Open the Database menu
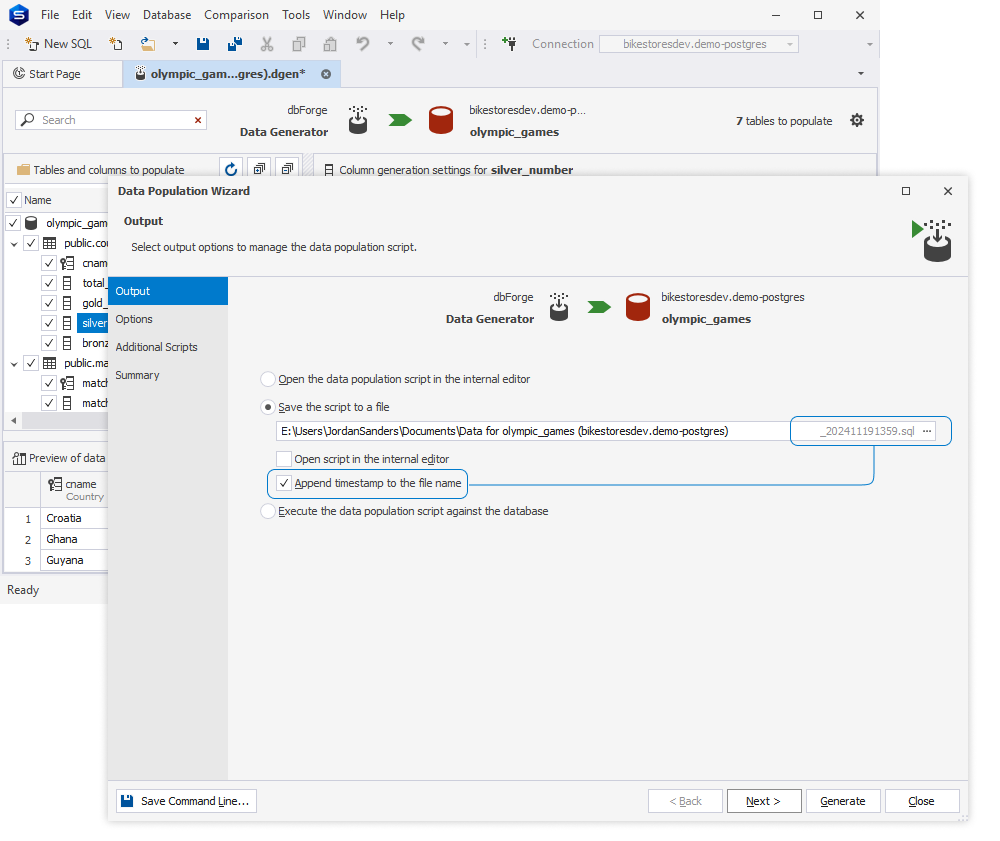The image size is (1000, 841). 166,14
